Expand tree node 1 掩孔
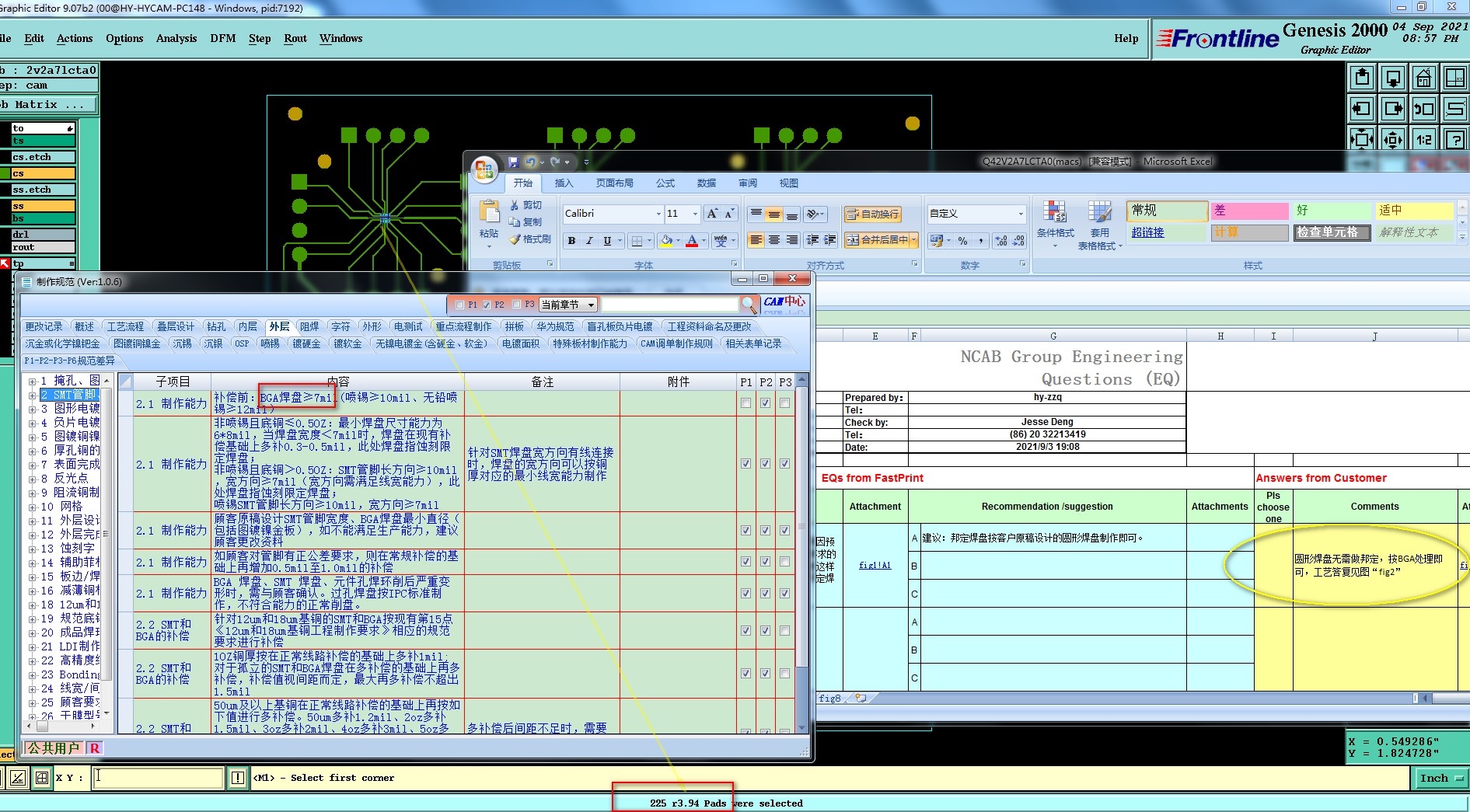 pyautogui.click(x=33, y=382)
